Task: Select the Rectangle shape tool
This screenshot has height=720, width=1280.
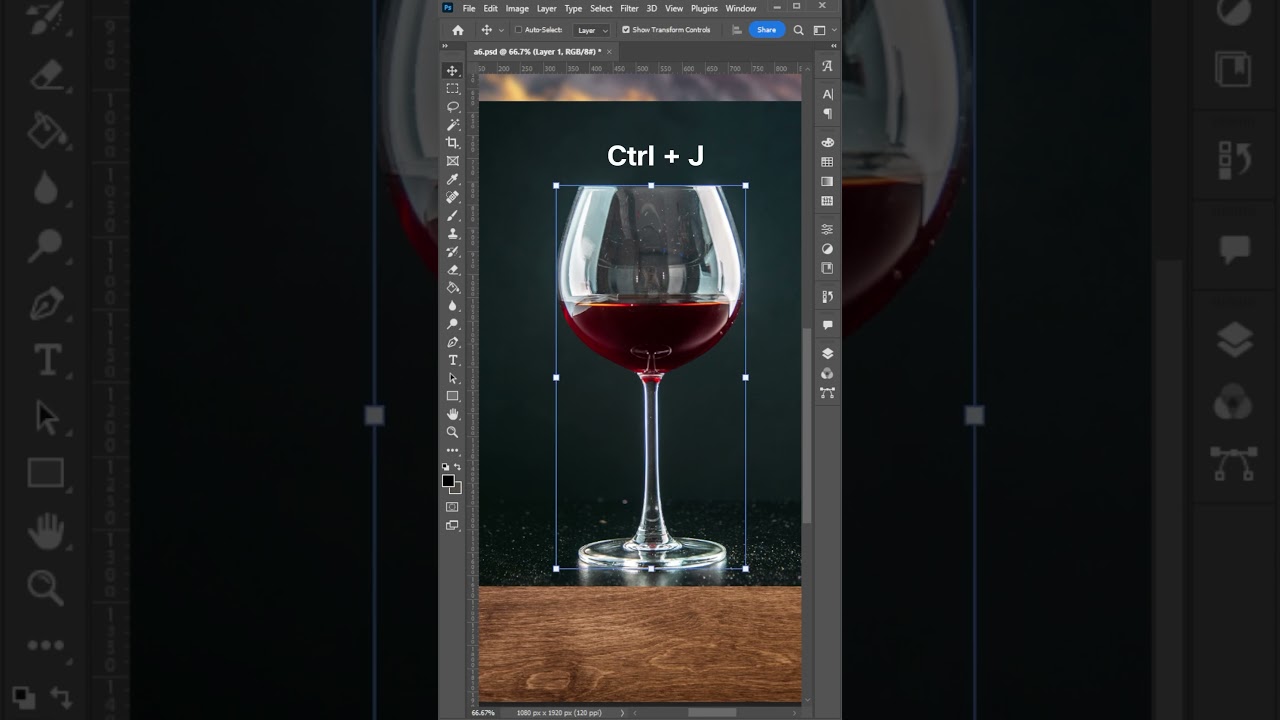Action: click(x=452, y=396)
